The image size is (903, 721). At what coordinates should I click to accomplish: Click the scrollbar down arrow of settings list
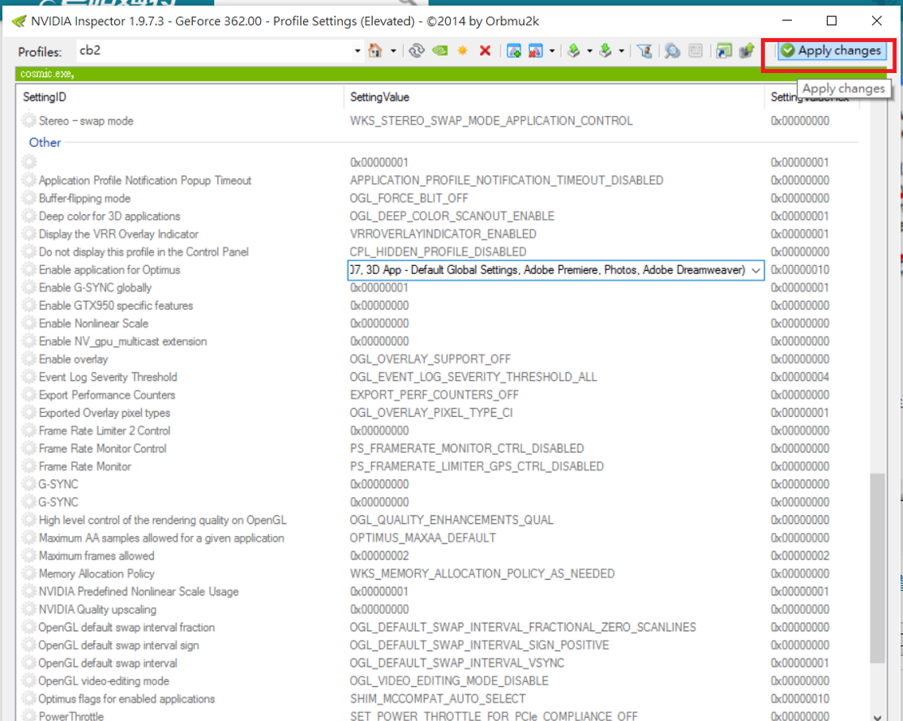(877, 716)
